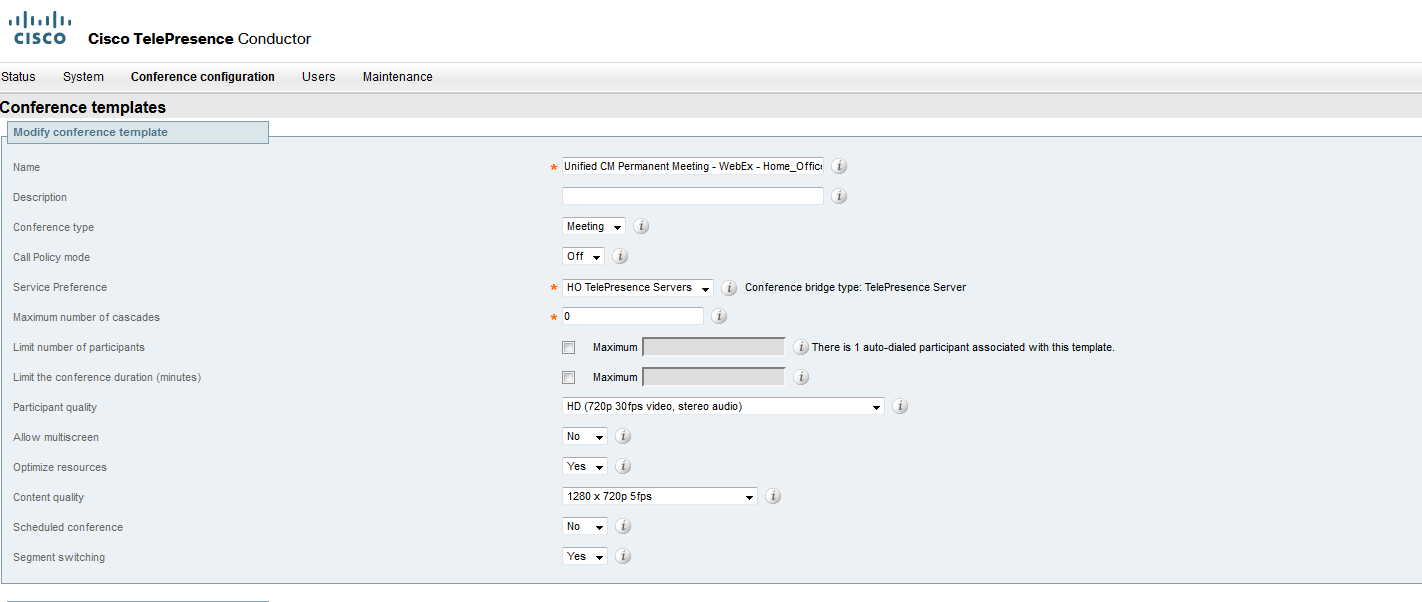The height and width of the screenshot is (602, 1422).
Task: Show info for Service Preference
Action: tap(730, 288)
